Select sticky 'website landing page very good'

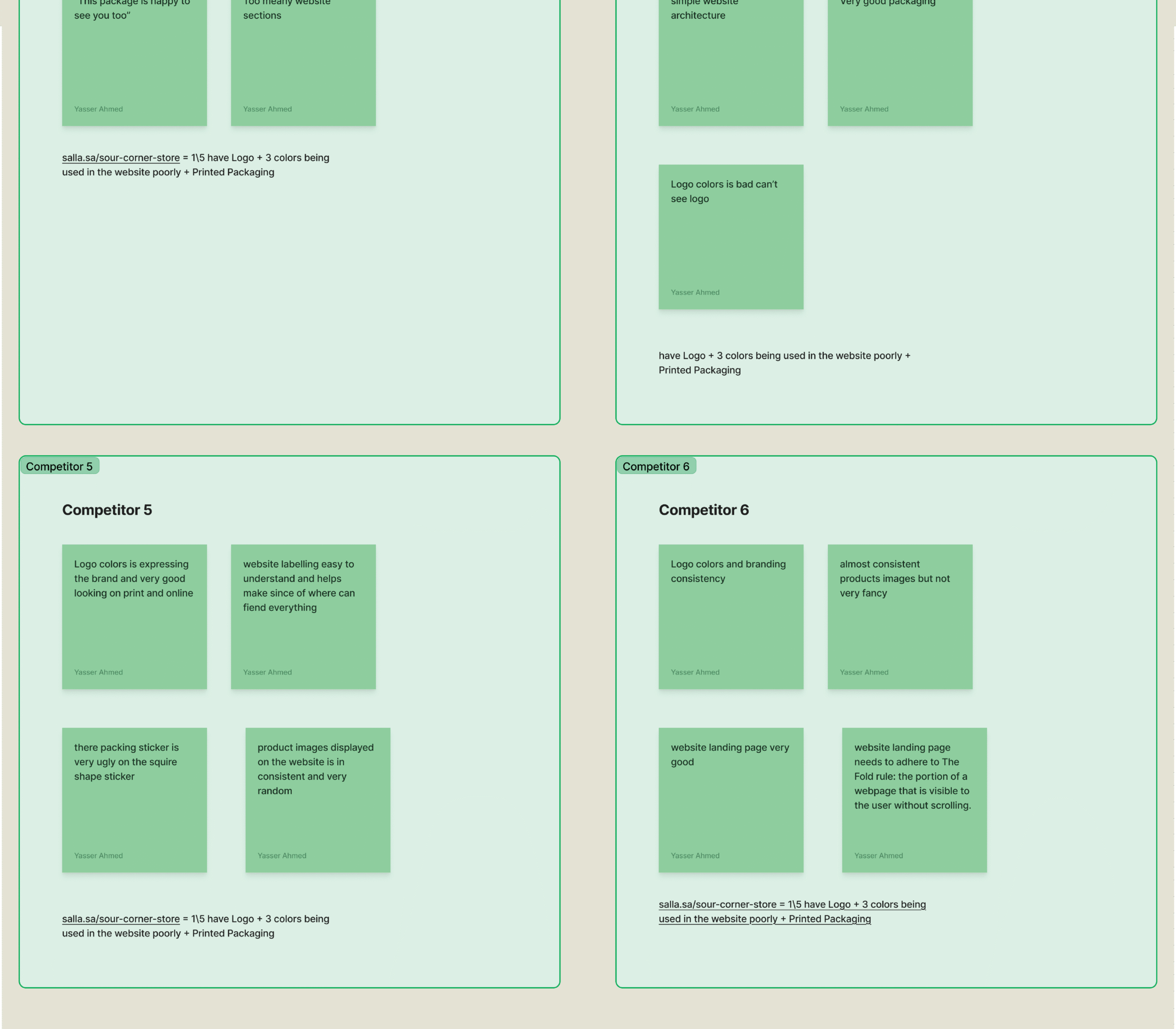pos(731,800)
